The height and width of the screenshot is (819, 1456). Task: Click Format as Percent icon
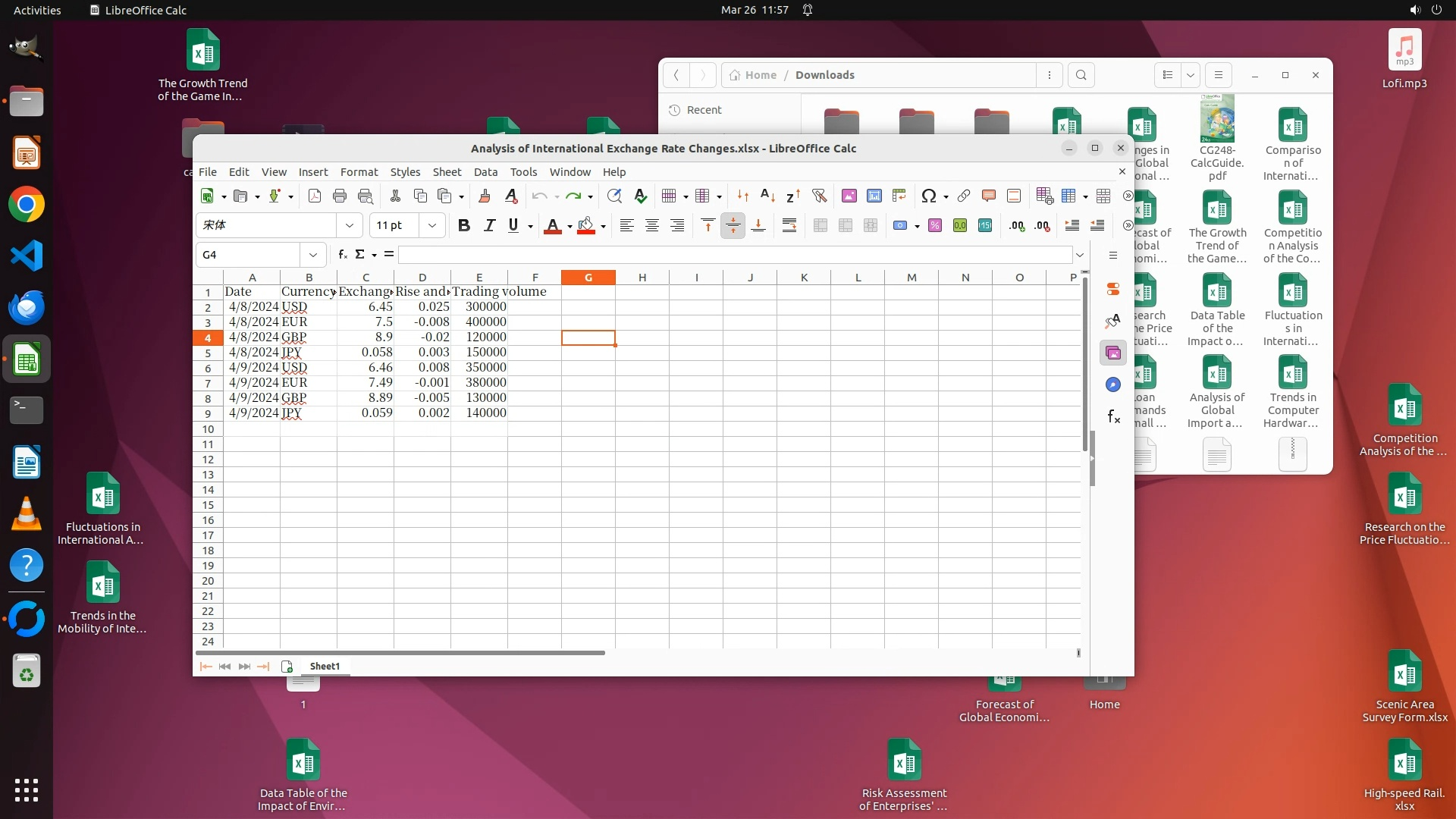[x=934, y=225]
